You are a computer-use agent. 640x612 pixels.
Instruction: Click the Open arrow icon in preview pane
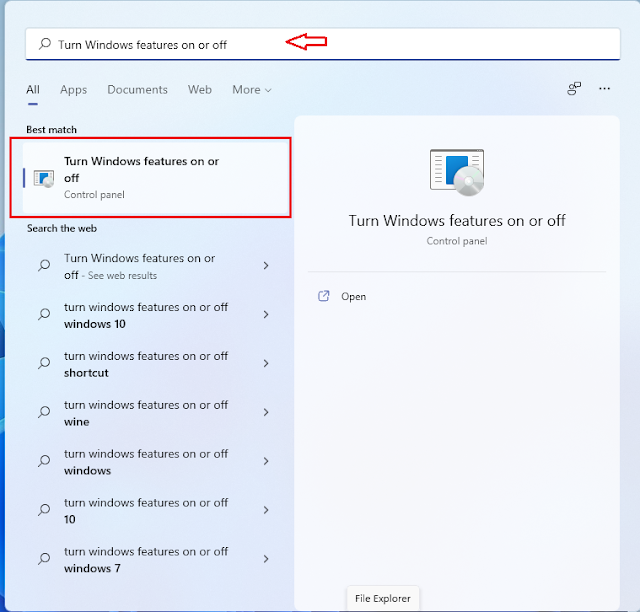point(323,296)
